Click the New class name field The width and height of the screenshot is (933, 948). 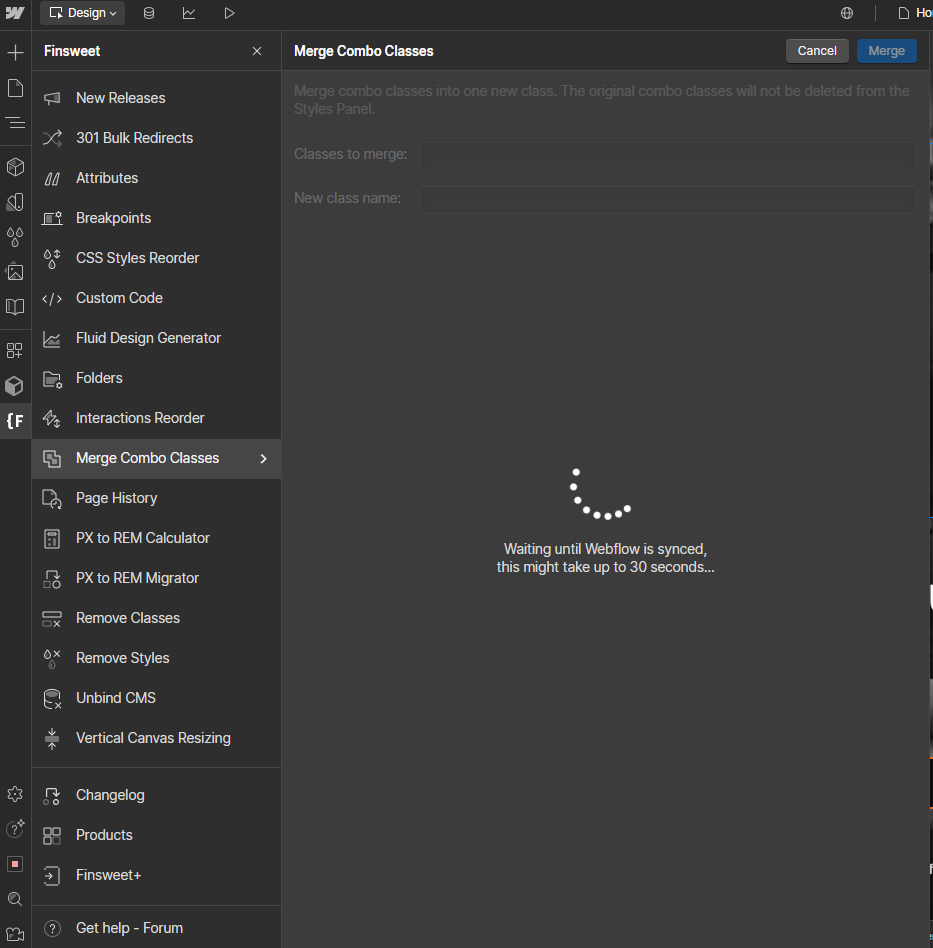pos(668,199)
